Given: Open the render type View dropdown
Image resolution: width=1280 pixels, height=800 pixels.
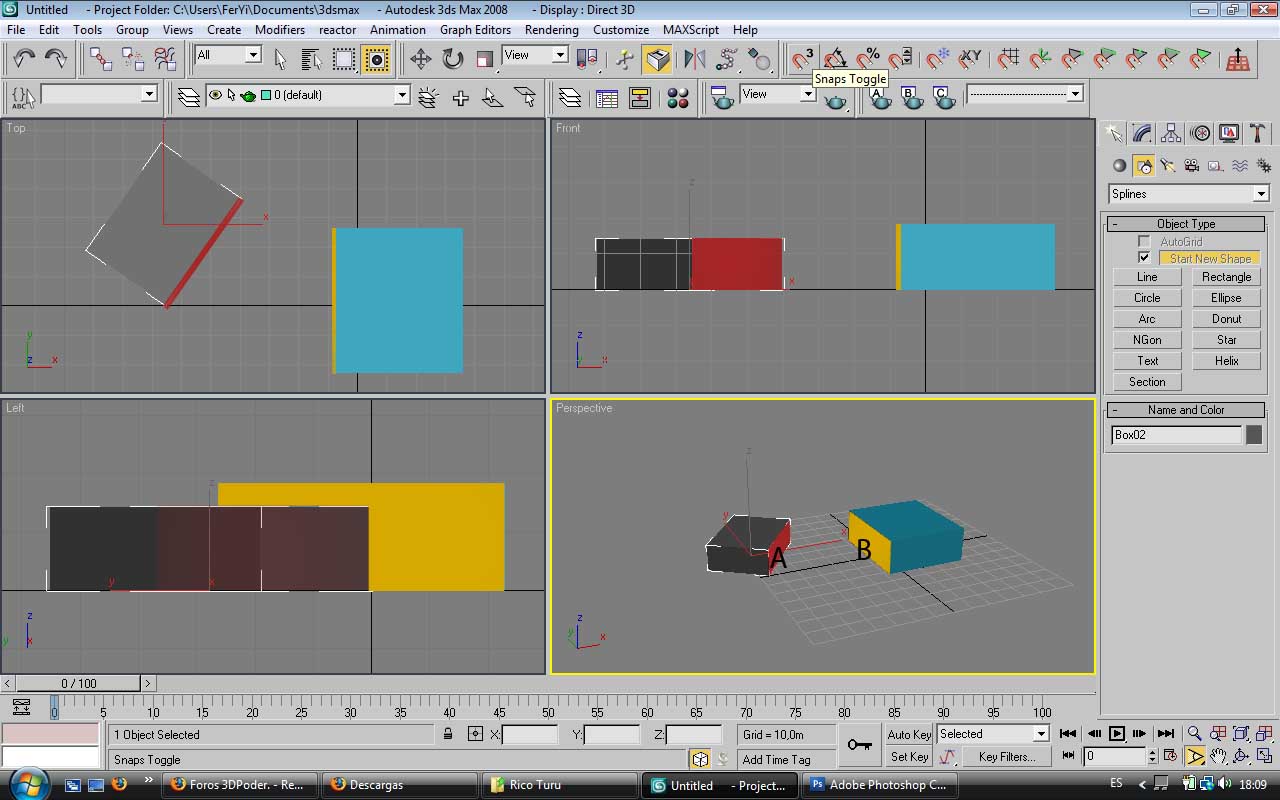Looking at the screenshot, I should [x=777, y=94].
